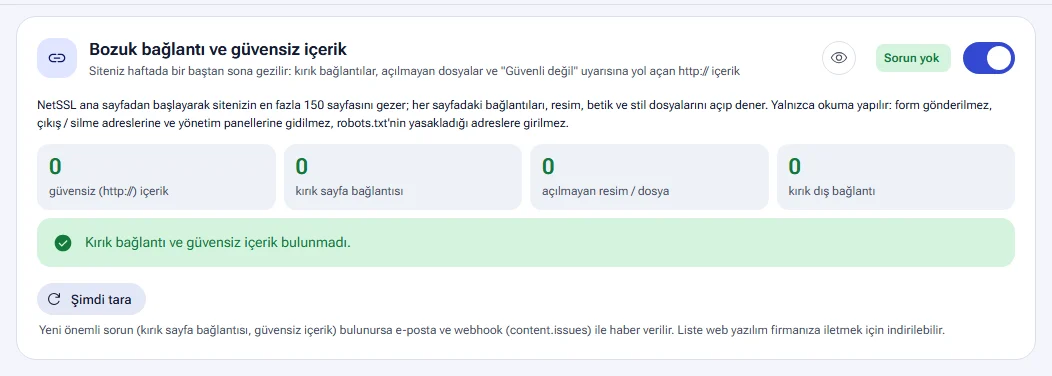The image size is (1052, 376).
Task: Click the "Şimdi tara" button
Action: click(91, 299)
